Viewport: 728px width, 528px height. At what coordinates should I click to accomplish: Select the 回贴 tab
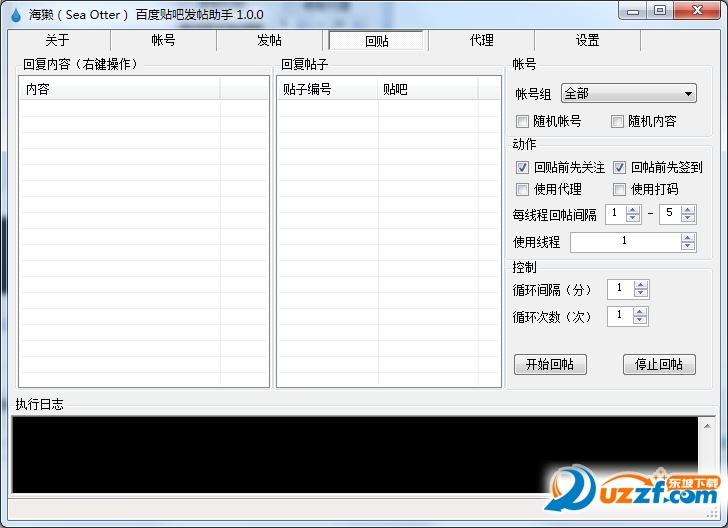(376, 41)
